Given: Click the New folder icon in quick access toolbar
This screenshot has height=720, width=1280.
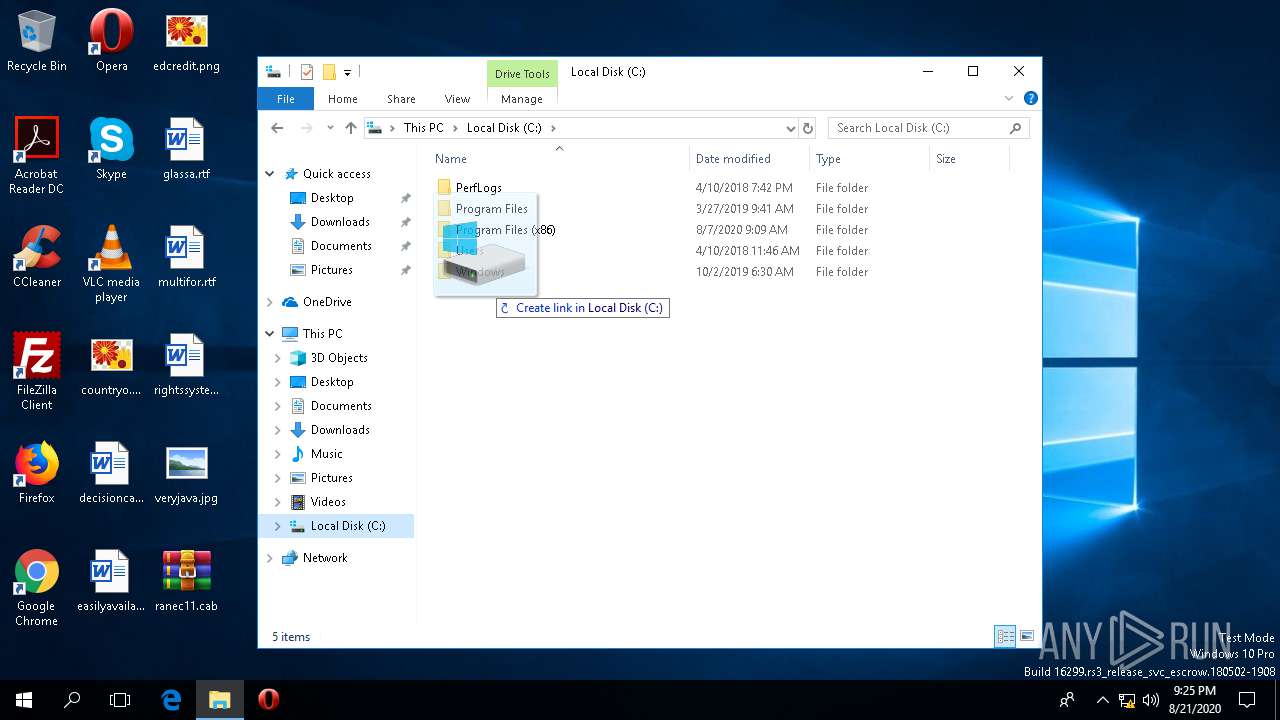Looking at the screenshot, I should [x=328, y=72].
